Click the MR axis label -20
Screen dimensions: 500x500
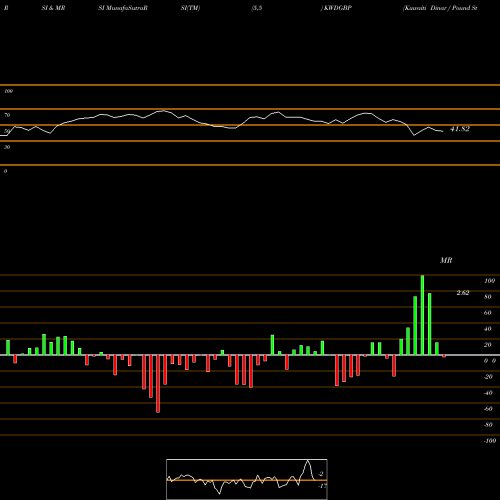pyautogui.click(x=488, y=377)
